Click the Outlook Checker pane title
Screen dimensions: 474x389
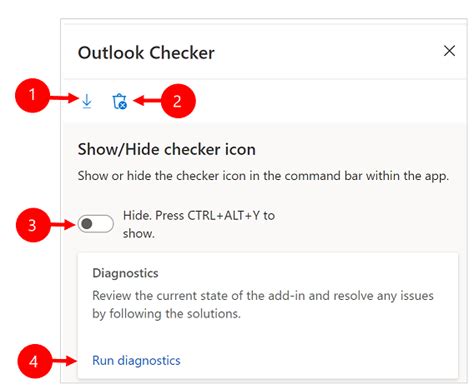[146, 53]
